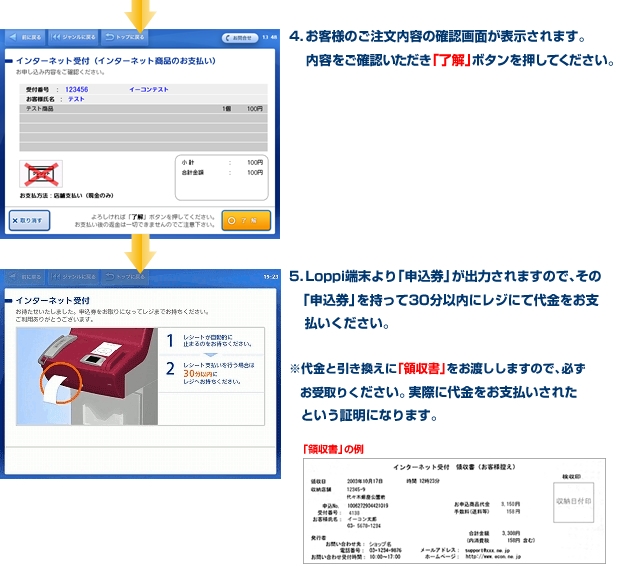The width and height of the screenshot is (620, 574).
Task: Click the crossed-out credit card icon
Action: 41,174
